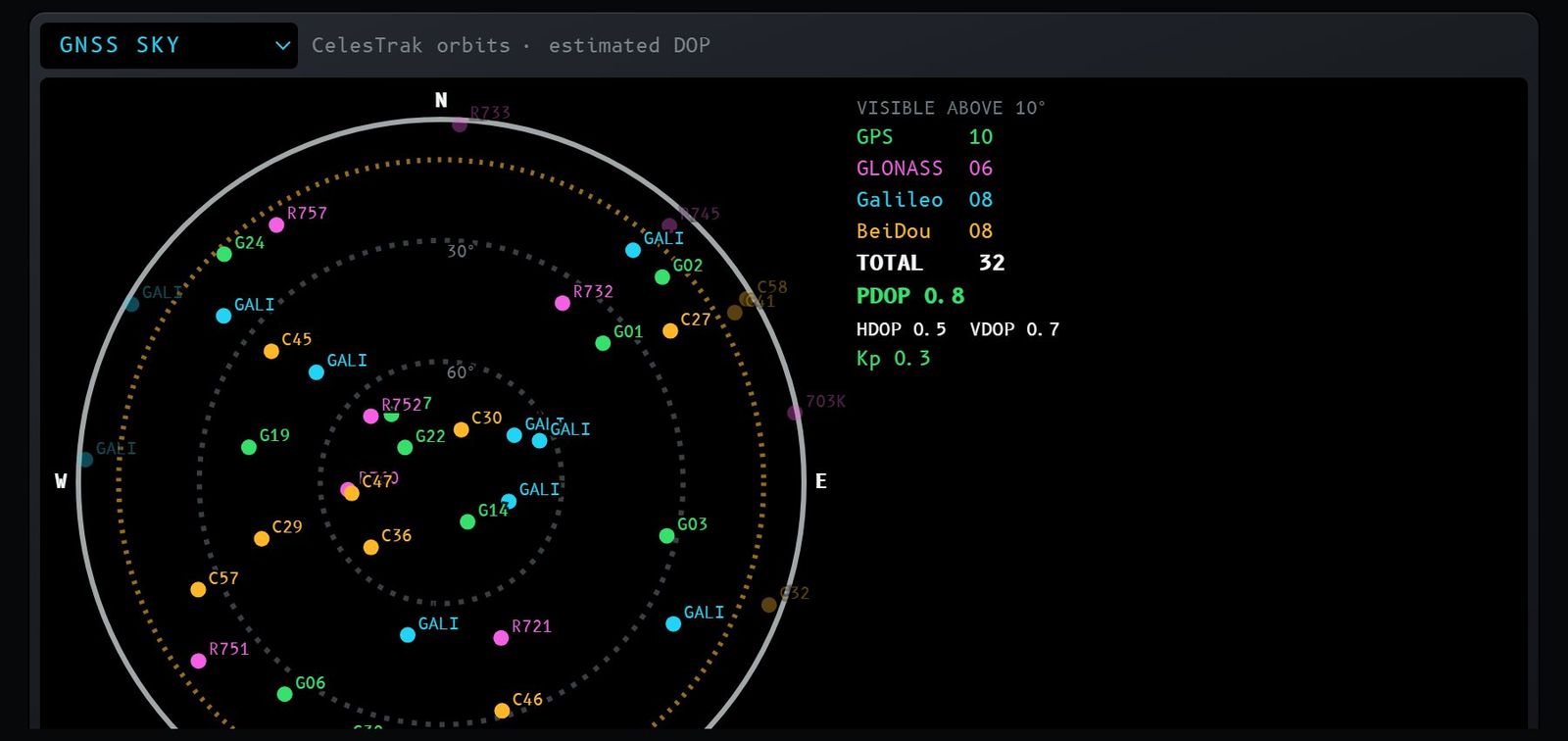Image resolution: width=1568 pixels, height=741 pixels.
Task: Click the Galileo 08 count row
Action: [x=924, y=200]
